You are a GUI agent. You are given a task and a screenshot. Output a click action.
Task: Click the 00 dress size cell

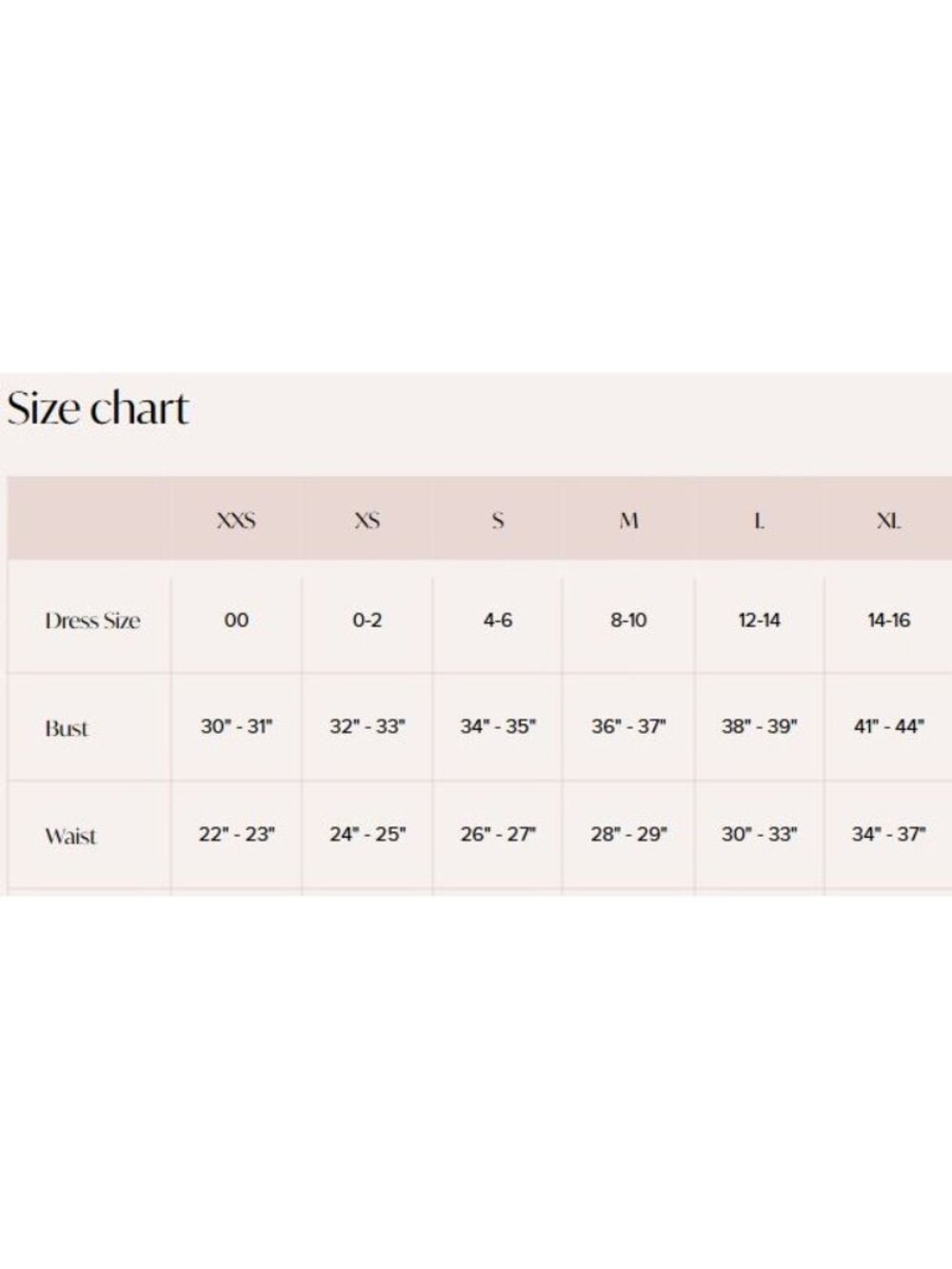click(x=236, y=621)
